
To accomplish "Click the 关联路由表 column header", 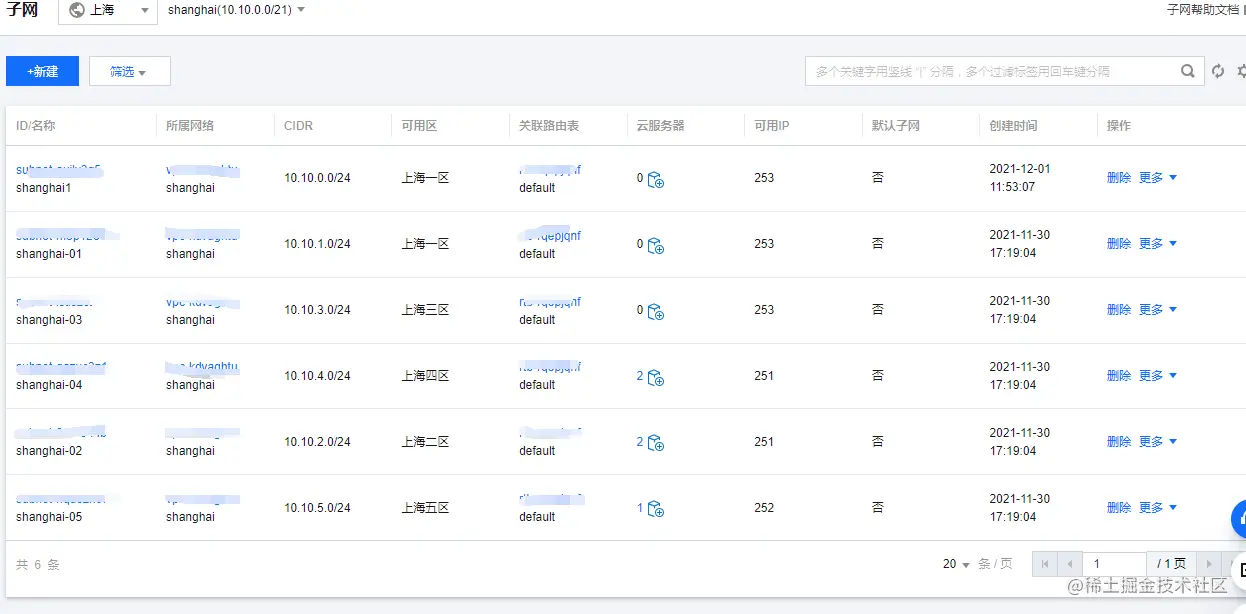I will click(549, 126).
